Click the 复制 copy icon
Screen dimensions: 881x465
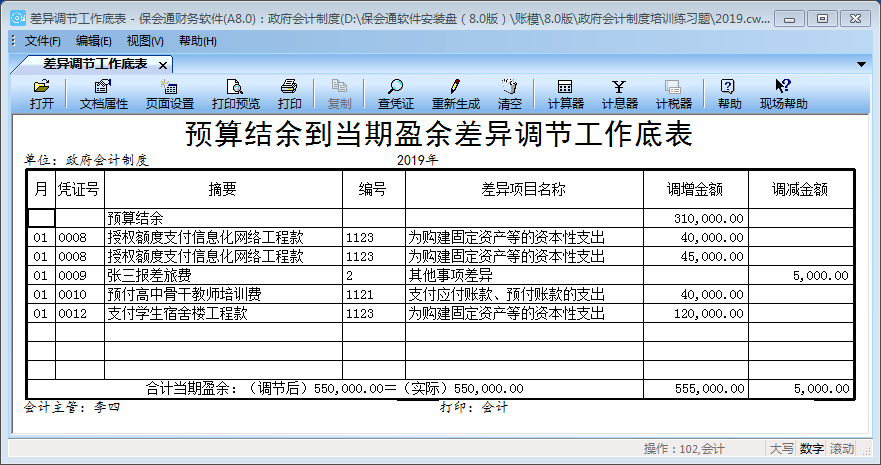[339, 94]
